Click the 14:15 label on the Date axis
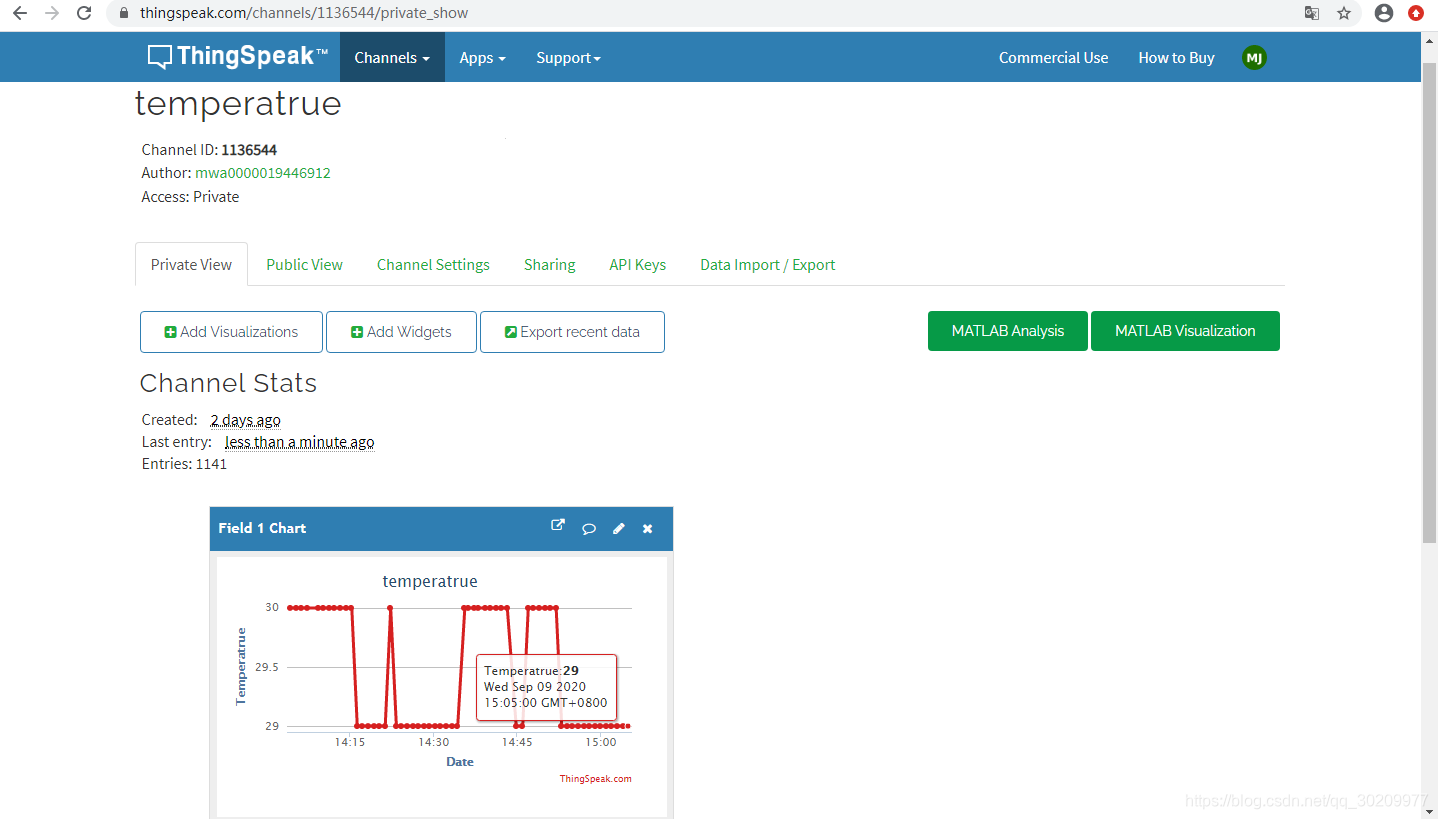 pos(350,742)
